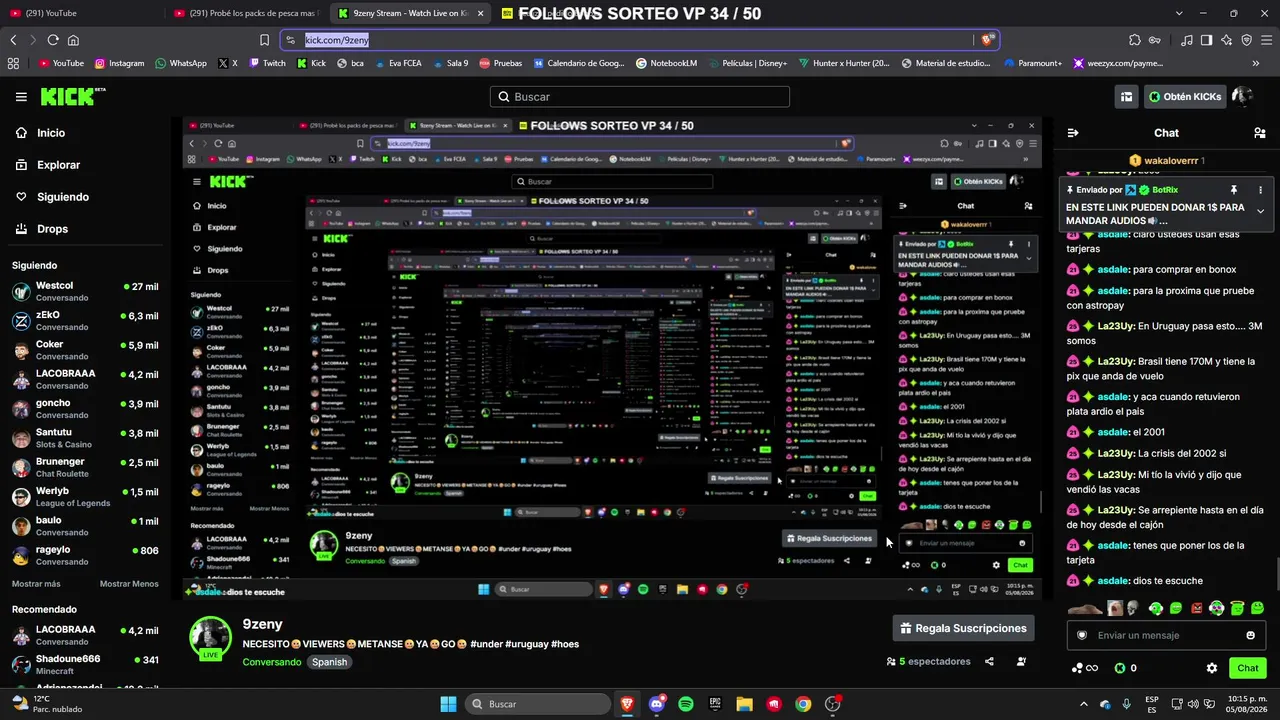Image resolution: width=1280 pixels, height=720 pixels.
Task: Open the inbox icon left of Obtén KICKs
Action: pos(1127,97)
